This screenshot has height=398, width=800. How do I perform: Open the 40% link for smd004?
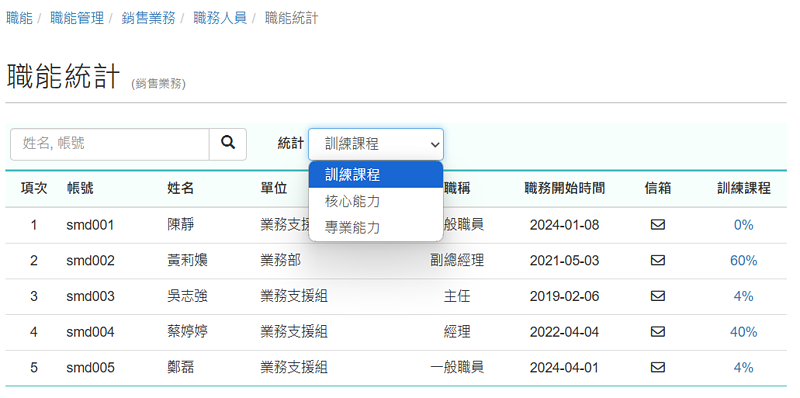[743, 332]
